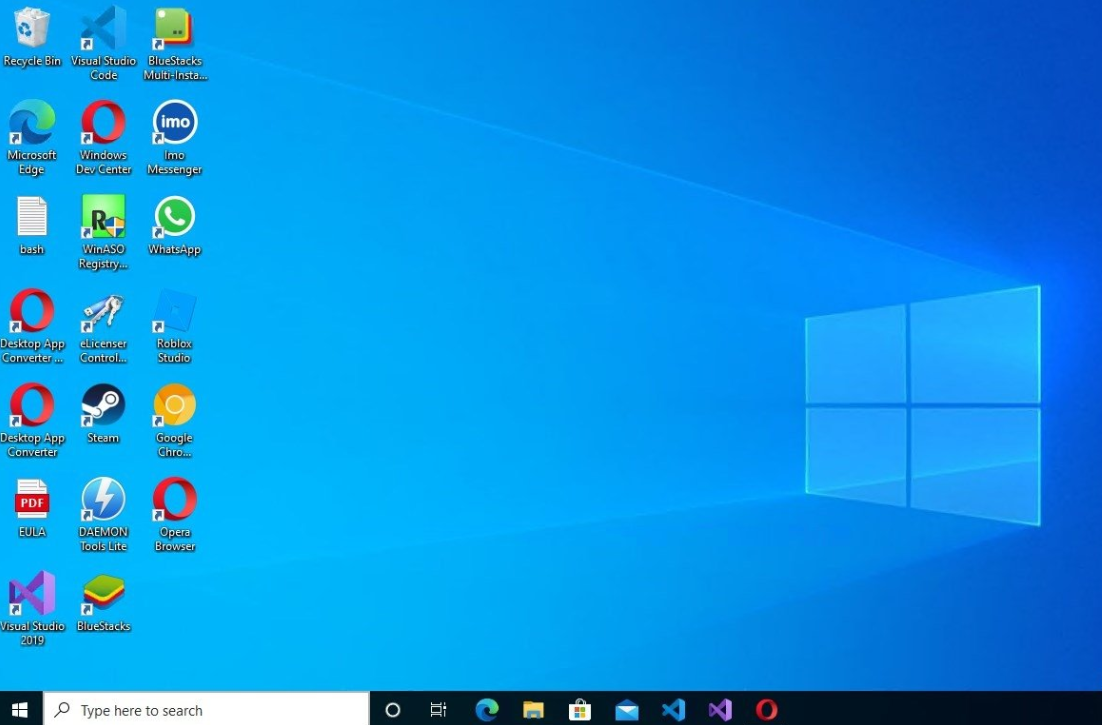Click the 'Type here to search' box

207,710
